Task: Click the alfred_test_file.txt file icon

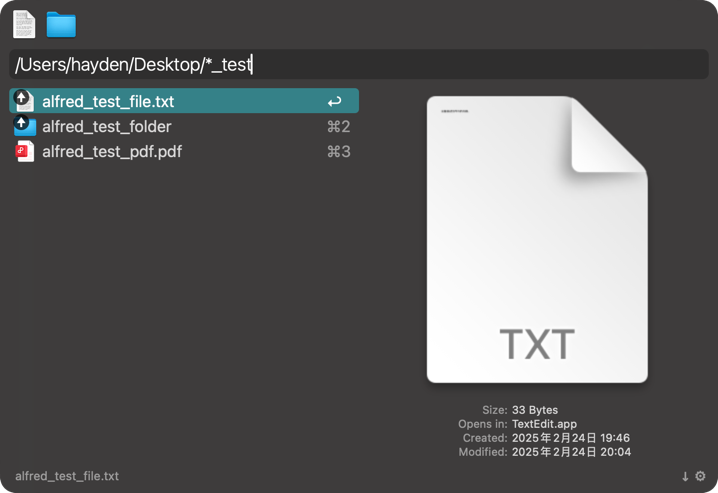Action: click(x=25, y=101)
